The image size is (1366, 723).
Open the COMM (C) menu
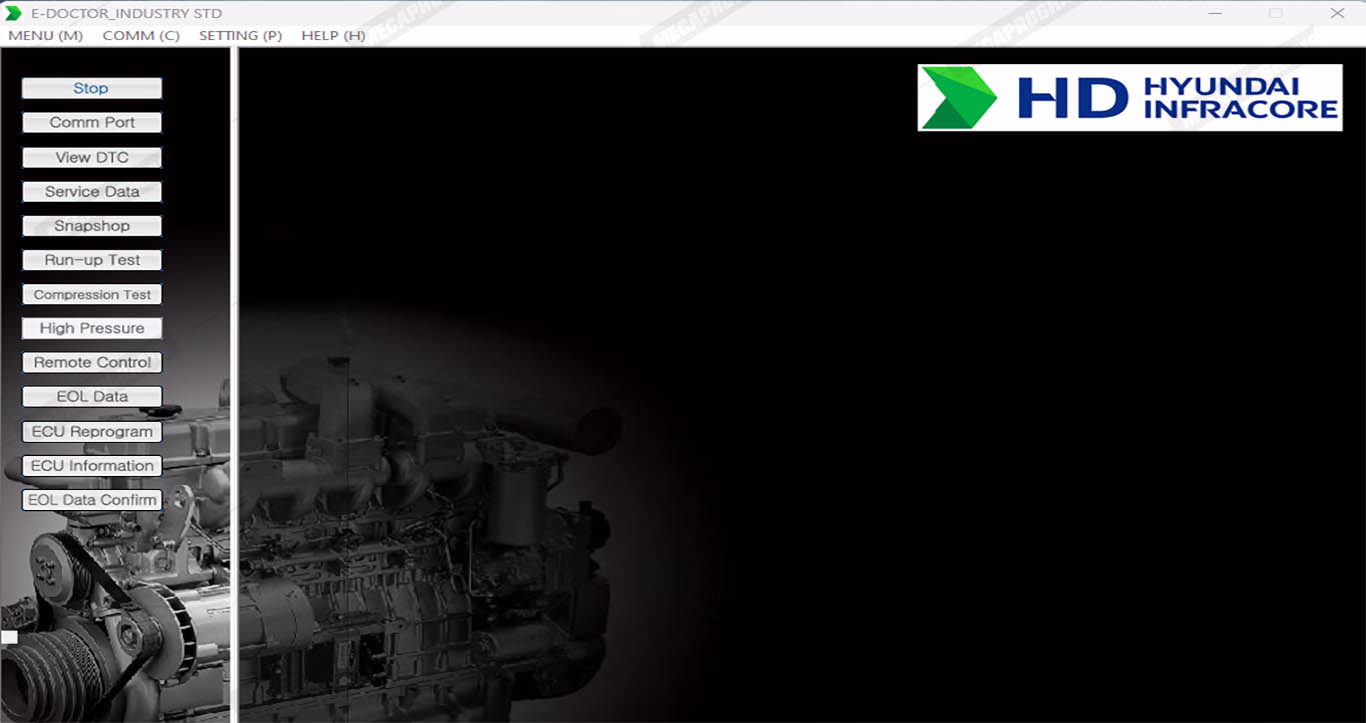click(x=141, y=35)
